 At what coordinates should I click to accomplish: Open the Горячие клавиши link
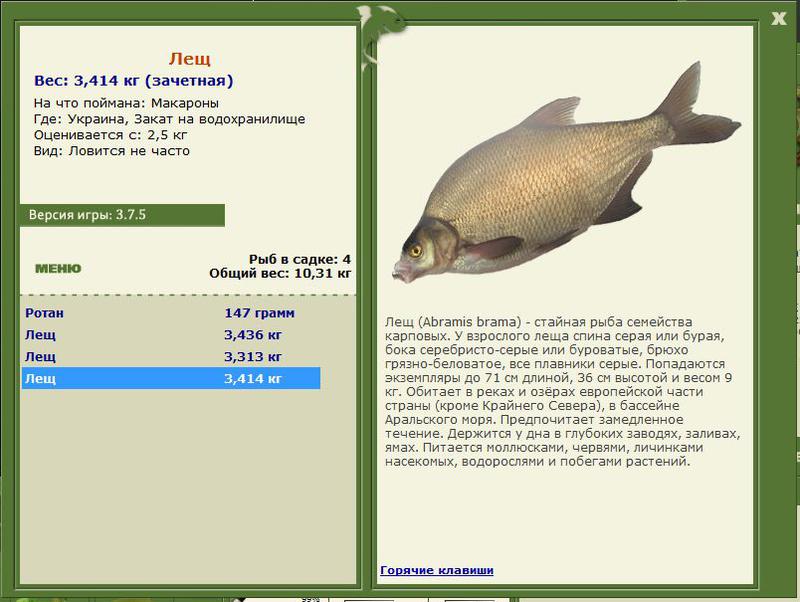[x=436, y=570]
